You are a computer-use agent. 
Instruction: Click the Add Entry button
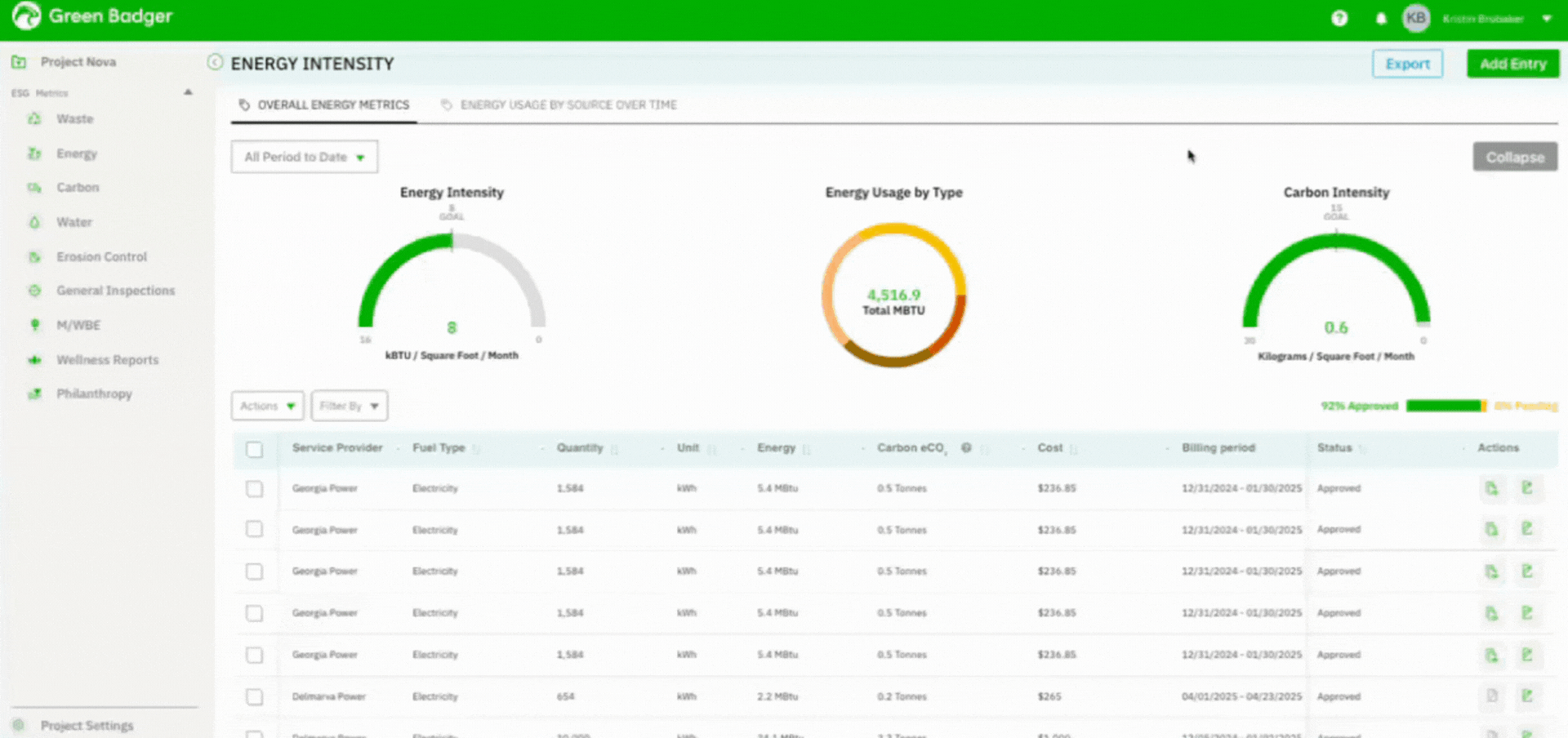[1512, 64]
